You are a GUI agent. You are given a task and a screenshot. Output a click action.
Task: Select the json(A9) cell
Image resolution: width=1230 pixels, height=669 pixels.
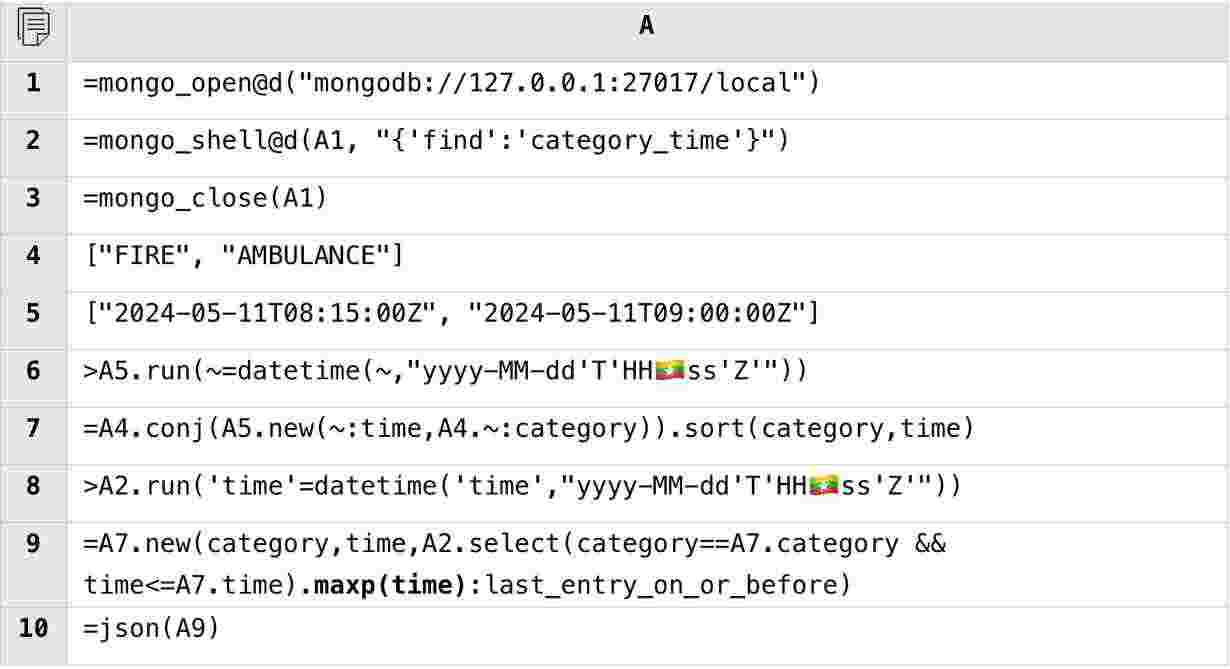point(151,629)
